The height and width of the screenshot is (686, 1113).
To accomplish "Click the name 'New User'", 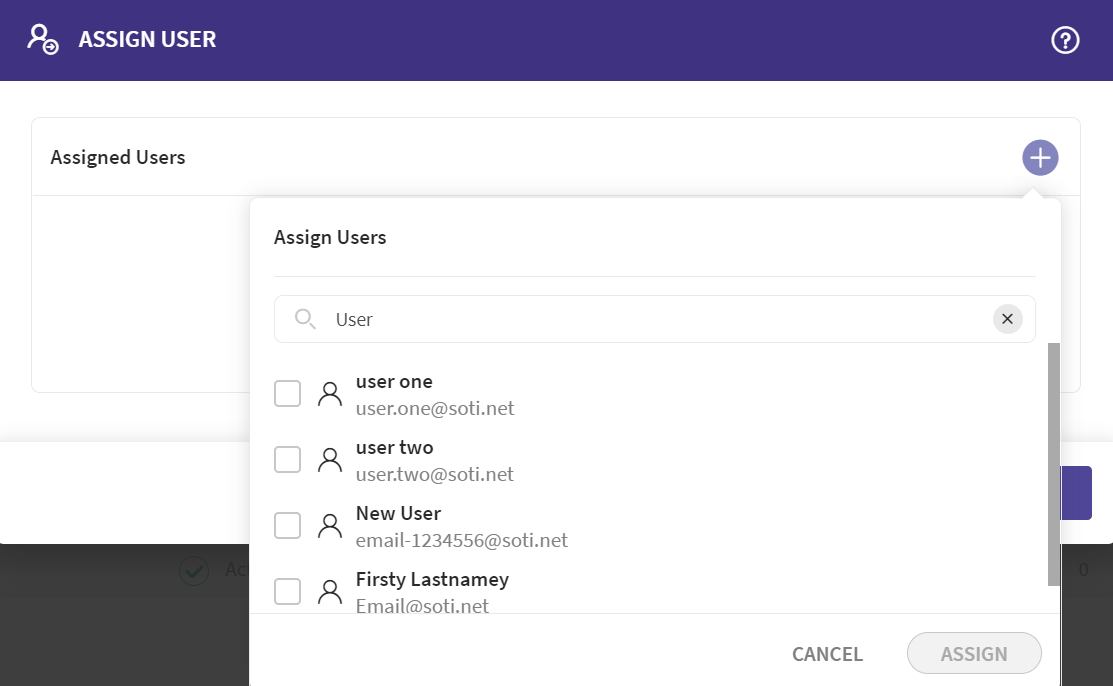I will pyautogui.click(x=398, y=513).
